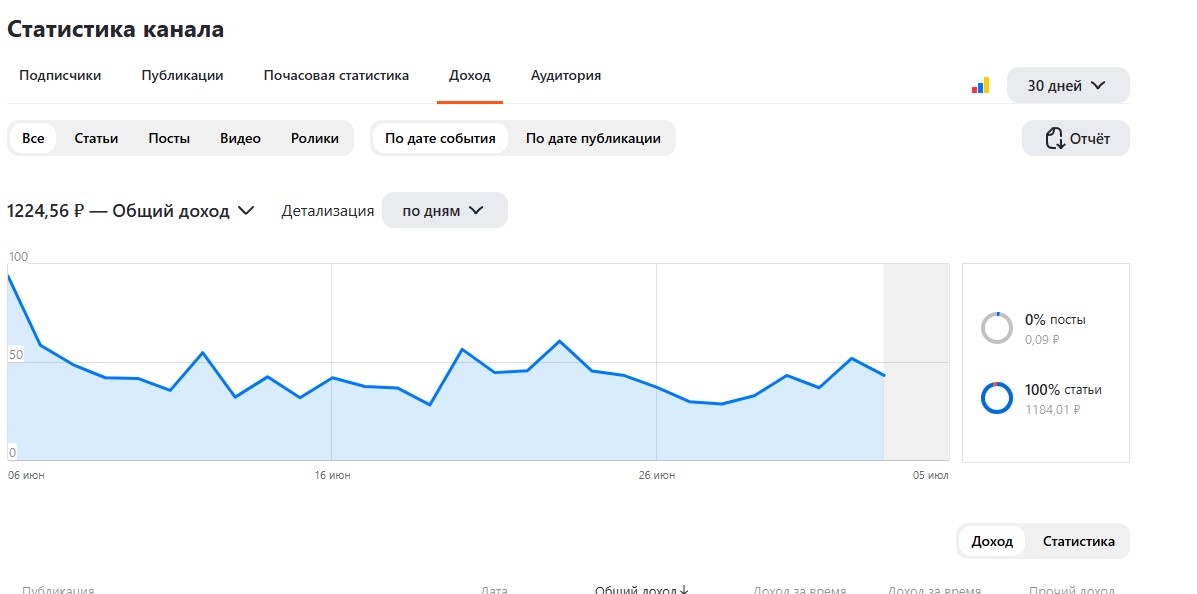1197x594 pixels.
Task: Filter by Статьи
Action: point(96,138)
